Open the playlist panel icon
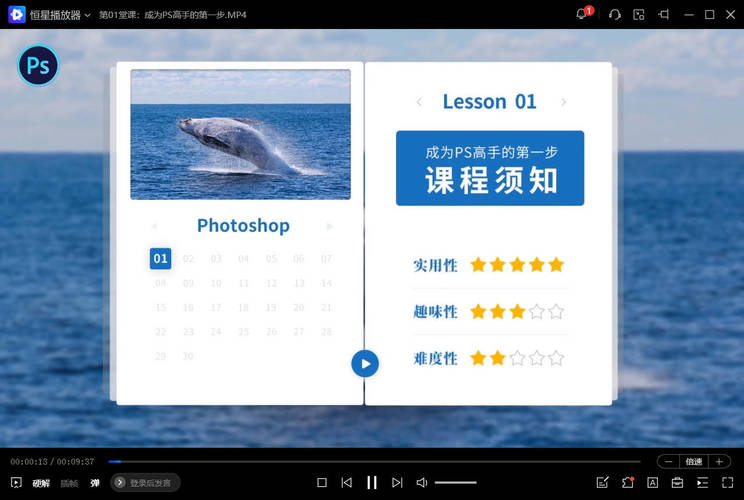The height and width of the screenshot is (500, 744). (x=702, y=482)
